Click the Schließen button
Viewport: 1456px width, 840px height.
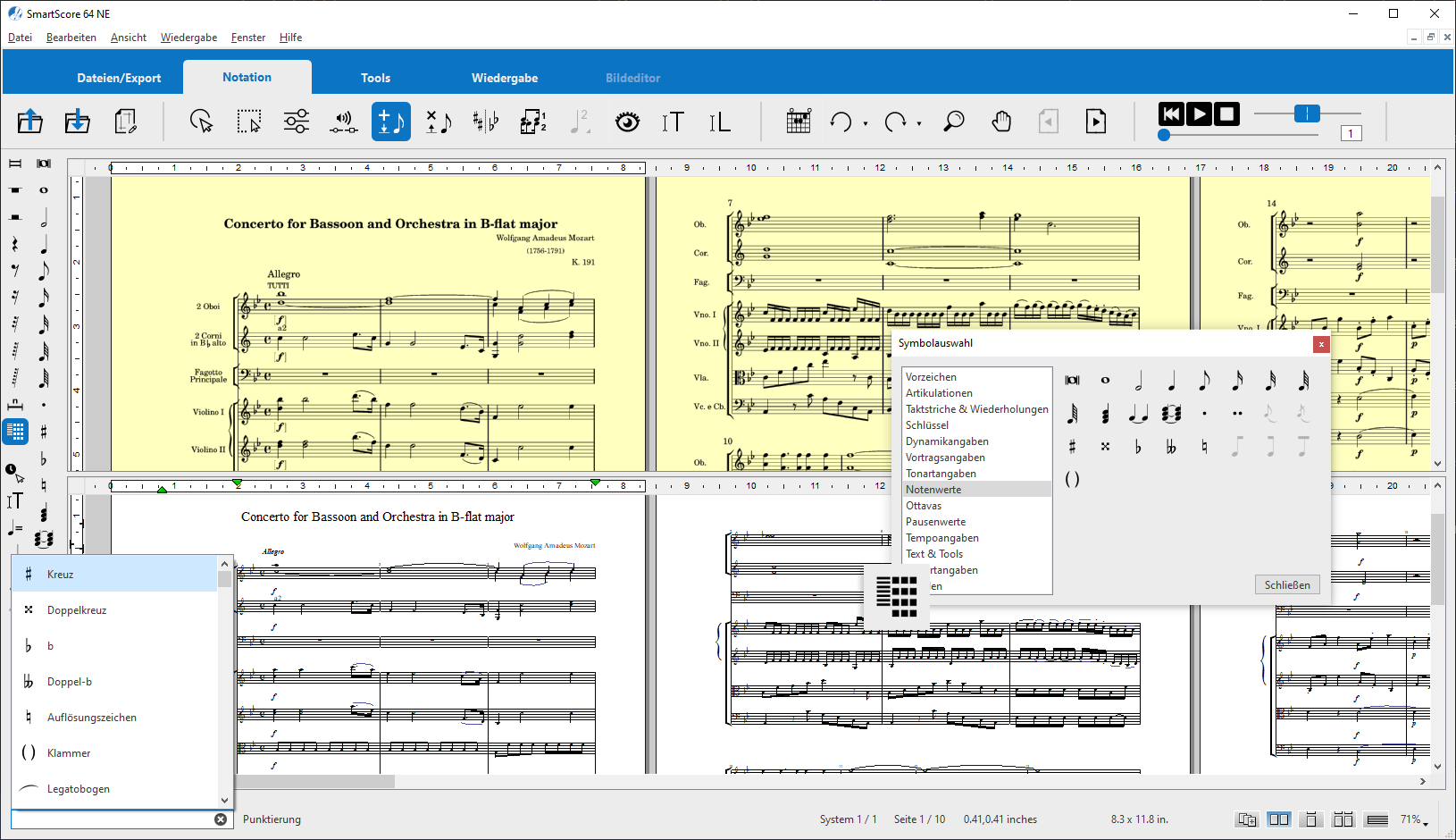pyautogui.click(x=1287, y=585)
